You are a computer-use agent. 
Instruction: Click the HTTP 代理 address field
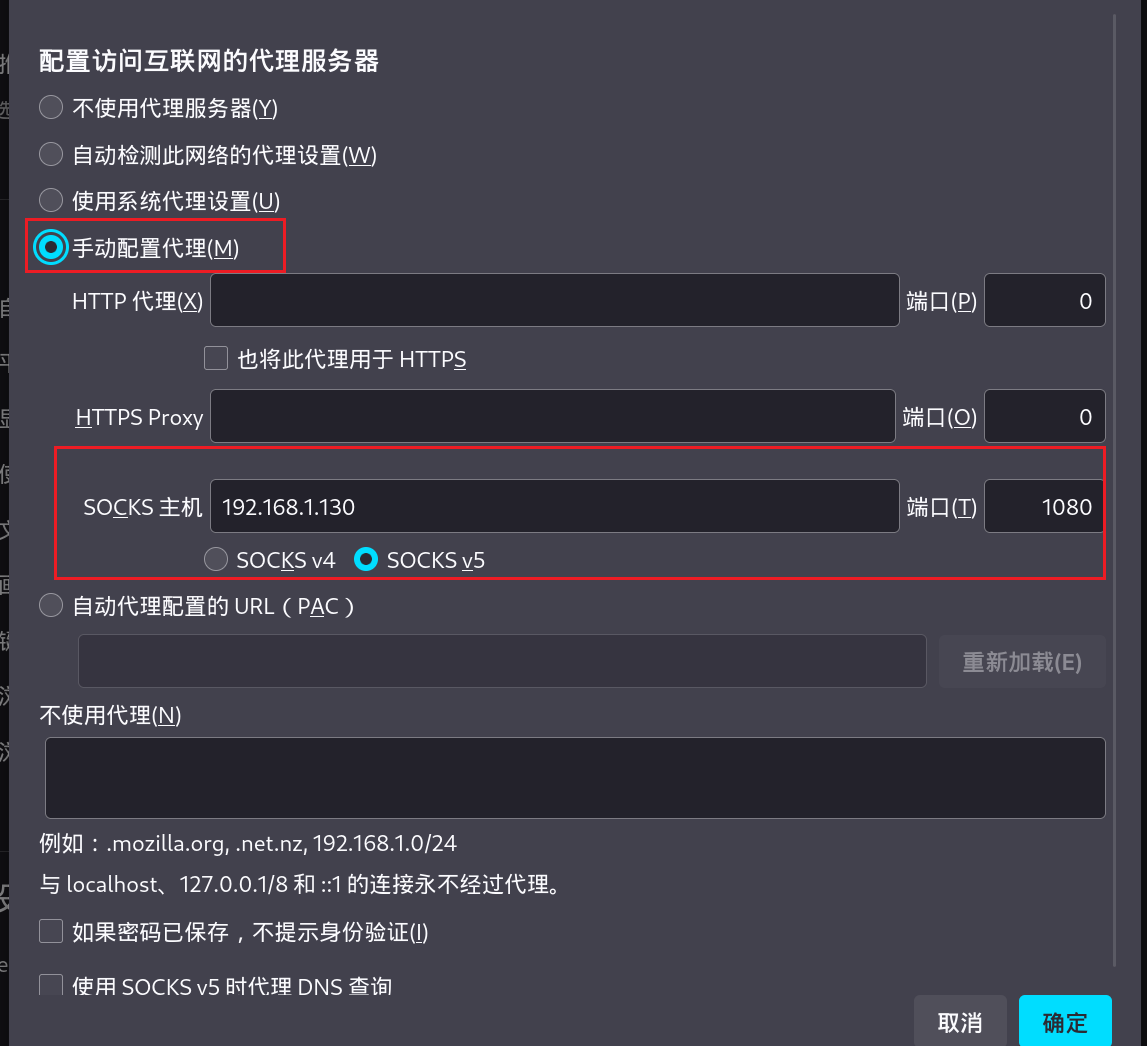point(554,301)
